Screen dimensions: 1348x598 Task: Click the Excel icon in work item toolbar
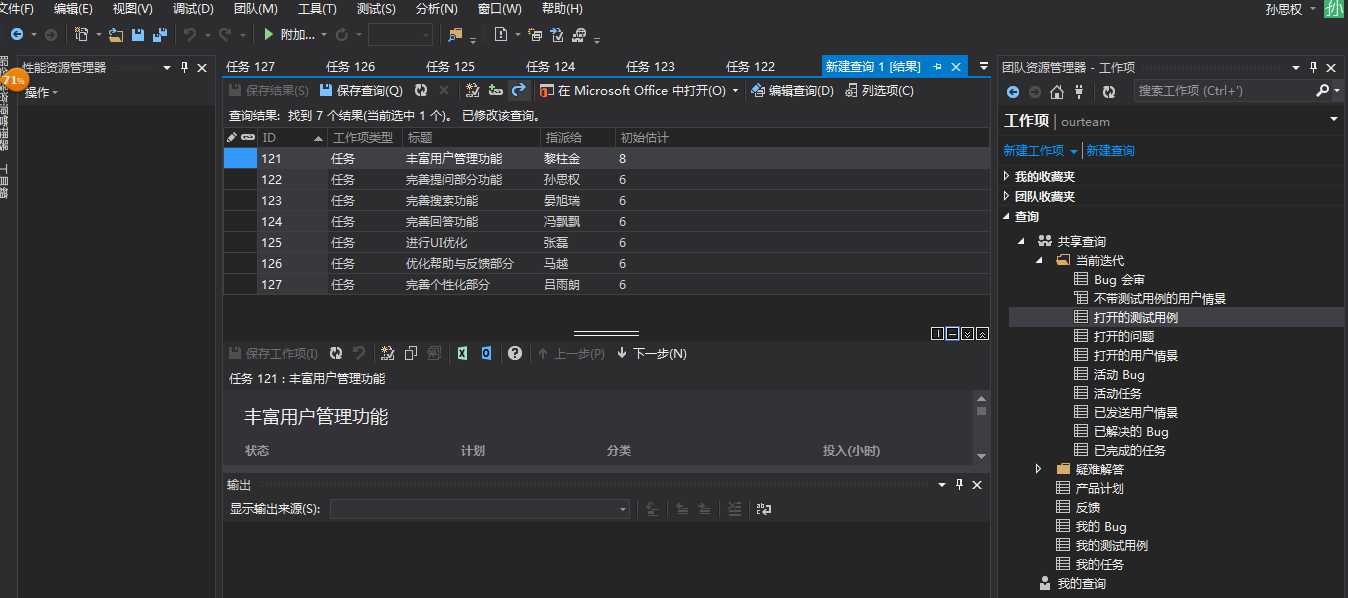463,353
